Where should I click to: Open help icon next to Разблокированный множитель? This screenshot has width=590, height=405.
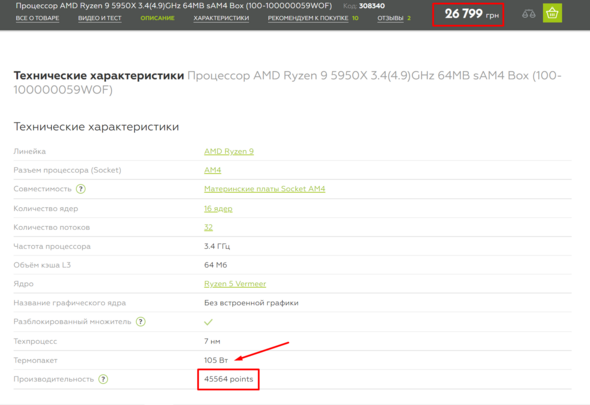(141, 322)
